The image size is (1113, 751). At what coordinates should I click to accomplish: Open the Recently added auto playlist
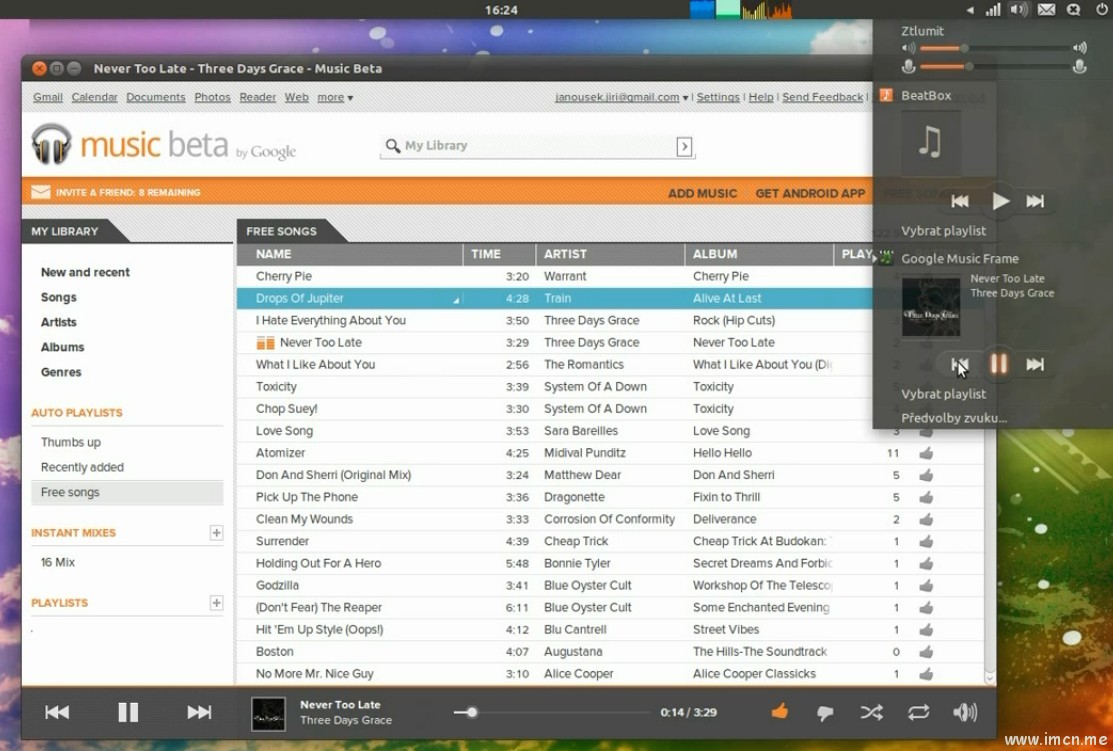pyautogui.click(x=82, y=467)
